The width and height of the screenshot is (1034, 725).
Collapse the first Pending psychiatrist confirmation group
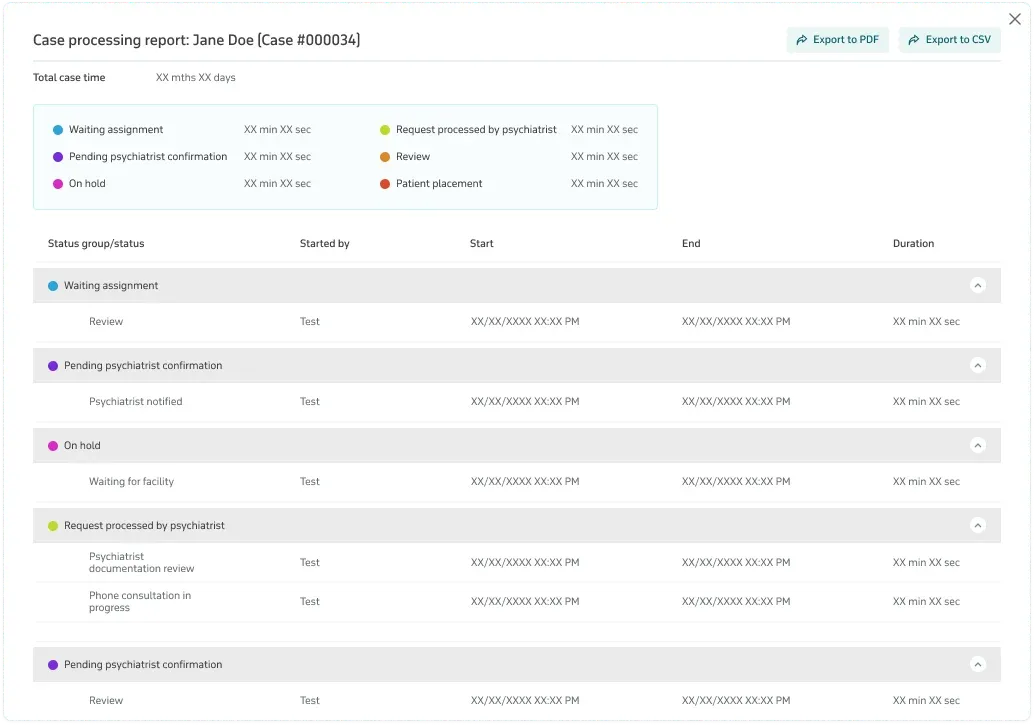[x=978, y=365]
